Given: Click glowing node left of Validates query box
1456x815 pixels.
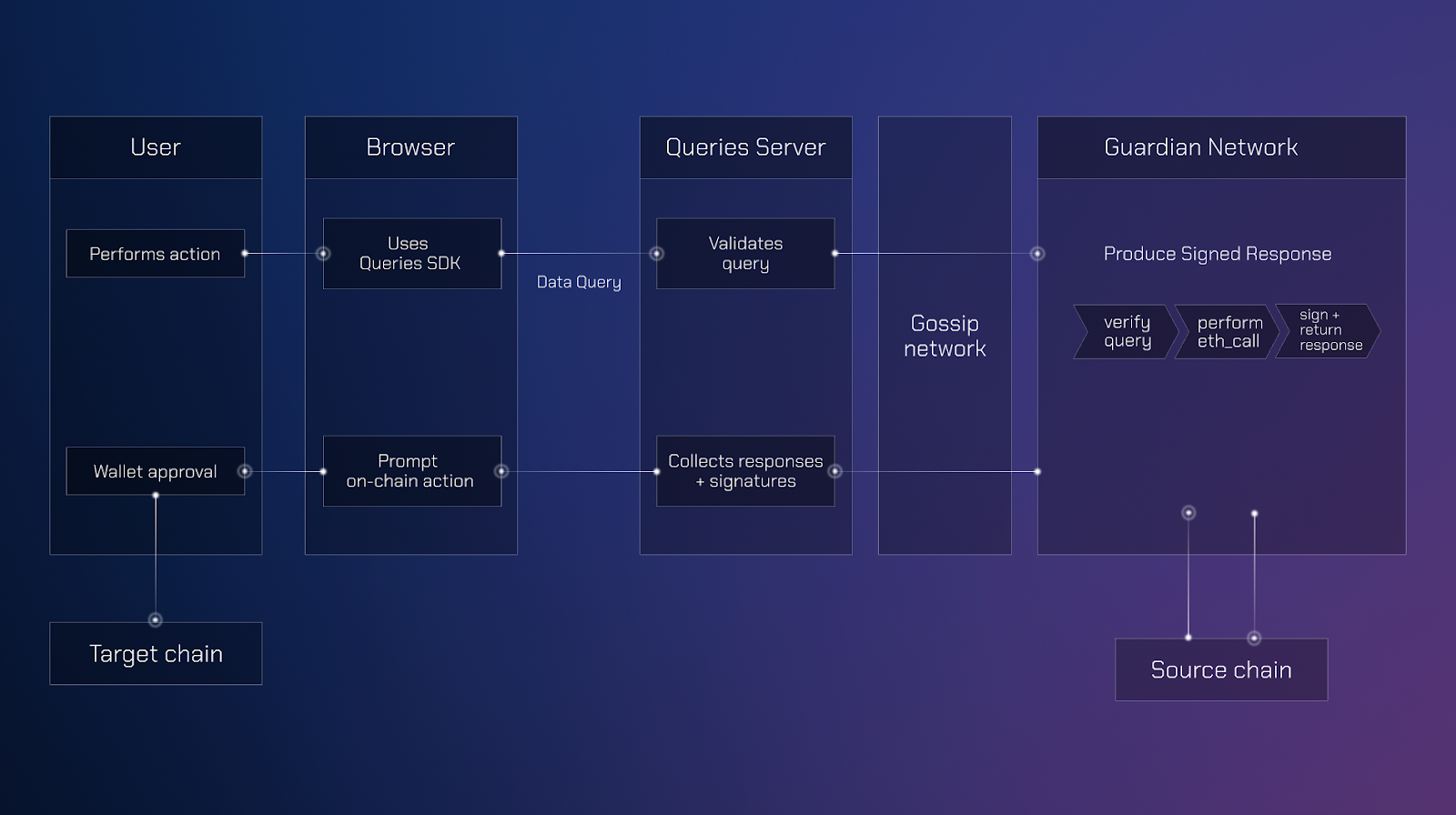Looking at the screenshot, I should 656,254.
